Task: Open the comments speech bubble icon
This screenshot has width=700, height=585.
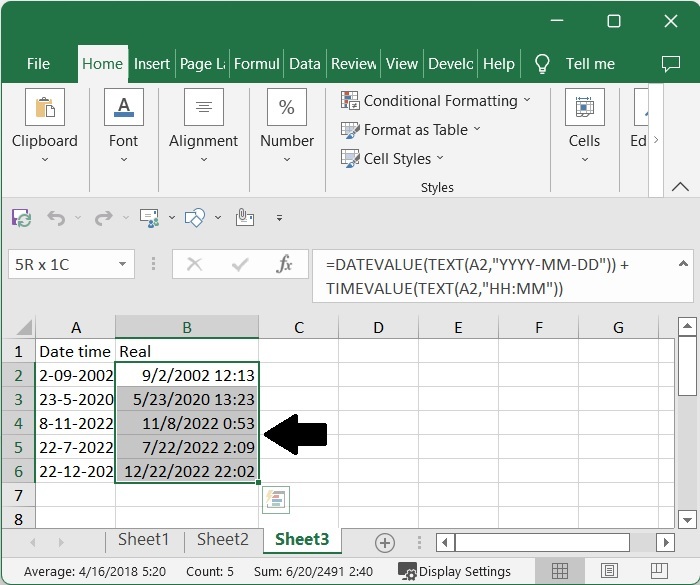Action: point(671,64)
